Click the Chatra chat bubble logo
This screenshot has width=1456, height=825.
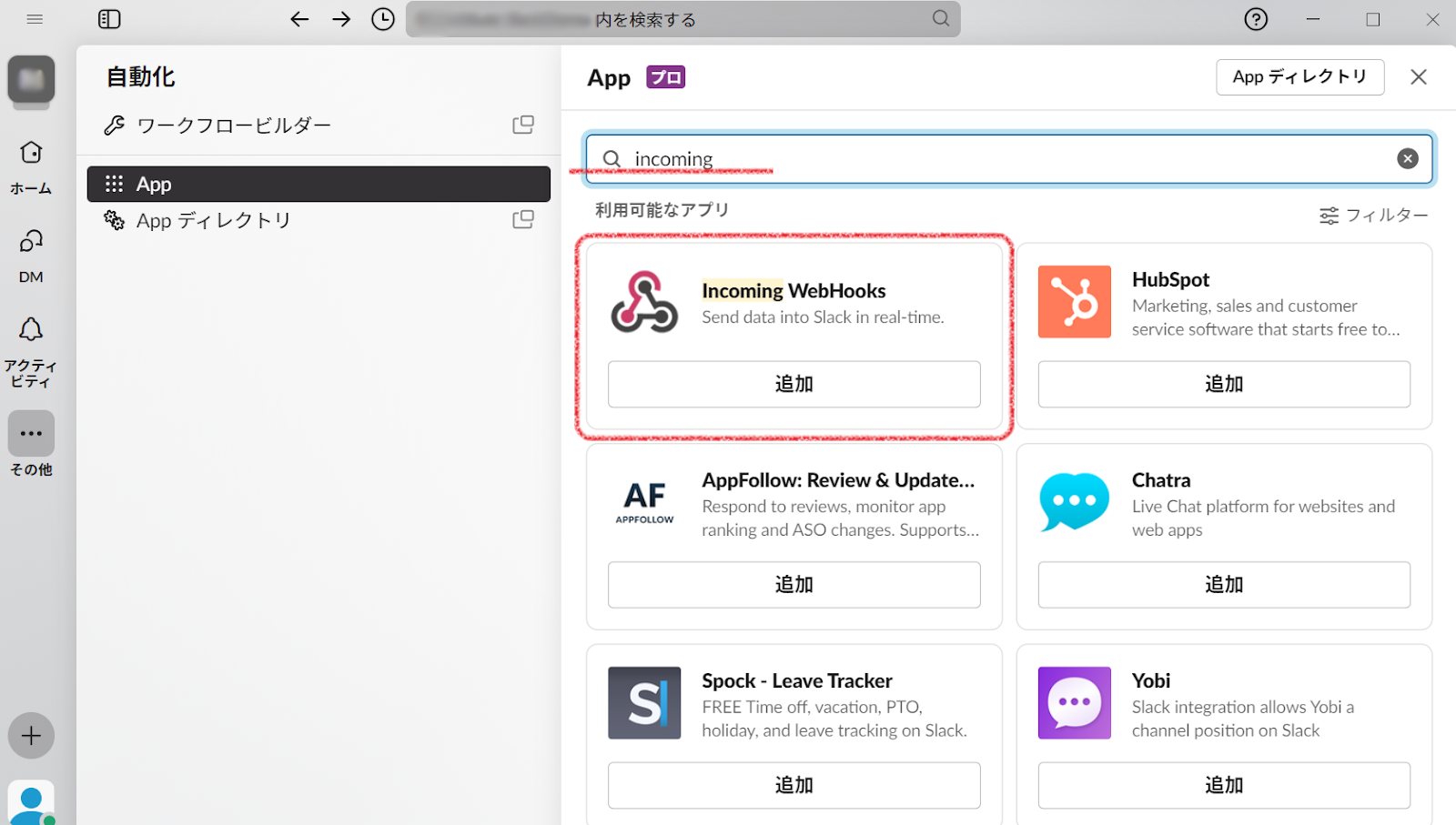coord(1075,502)
